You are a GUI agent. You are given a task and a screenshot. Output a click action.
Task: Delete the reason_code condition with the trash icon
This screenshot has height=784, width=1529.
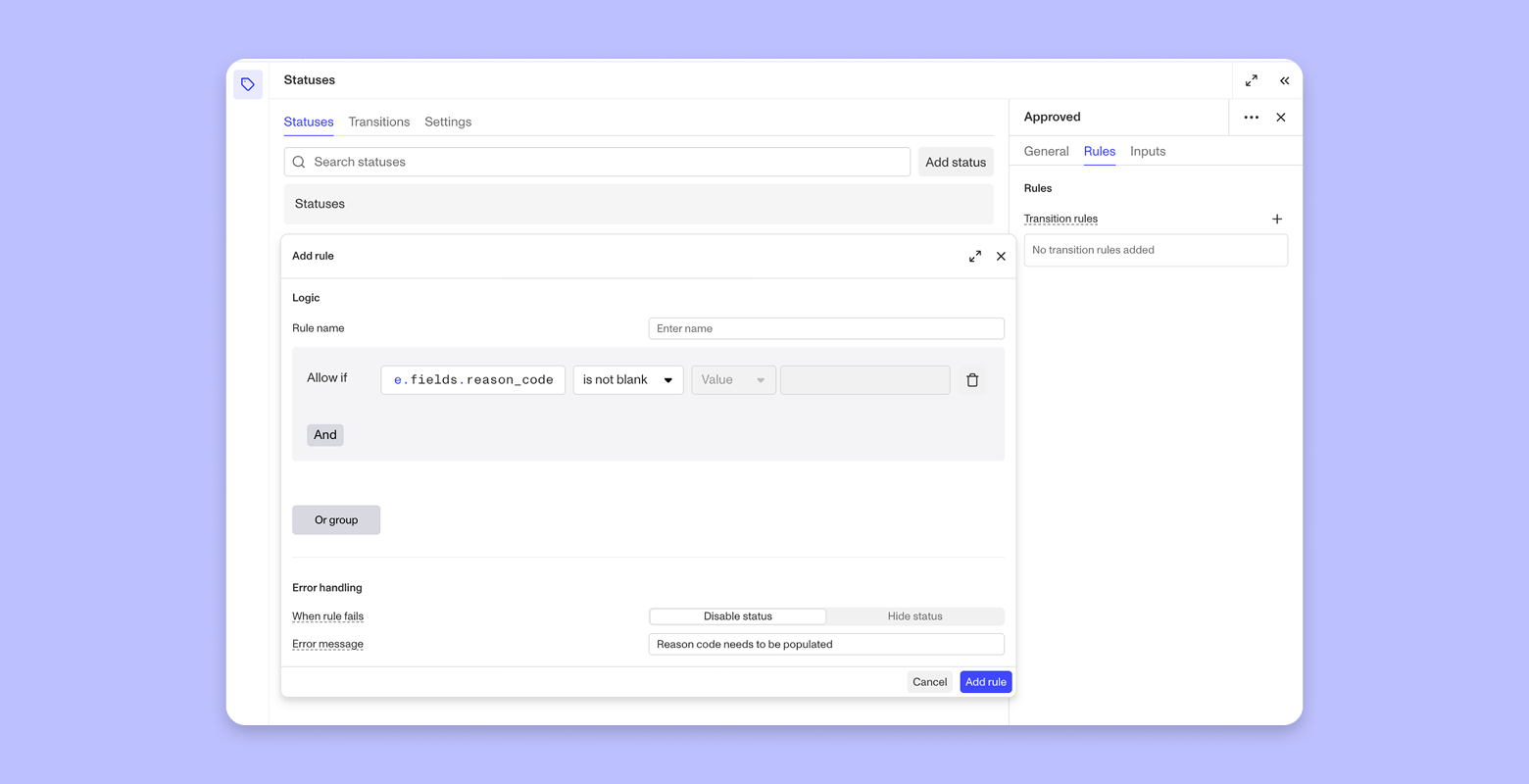[972, 380]
